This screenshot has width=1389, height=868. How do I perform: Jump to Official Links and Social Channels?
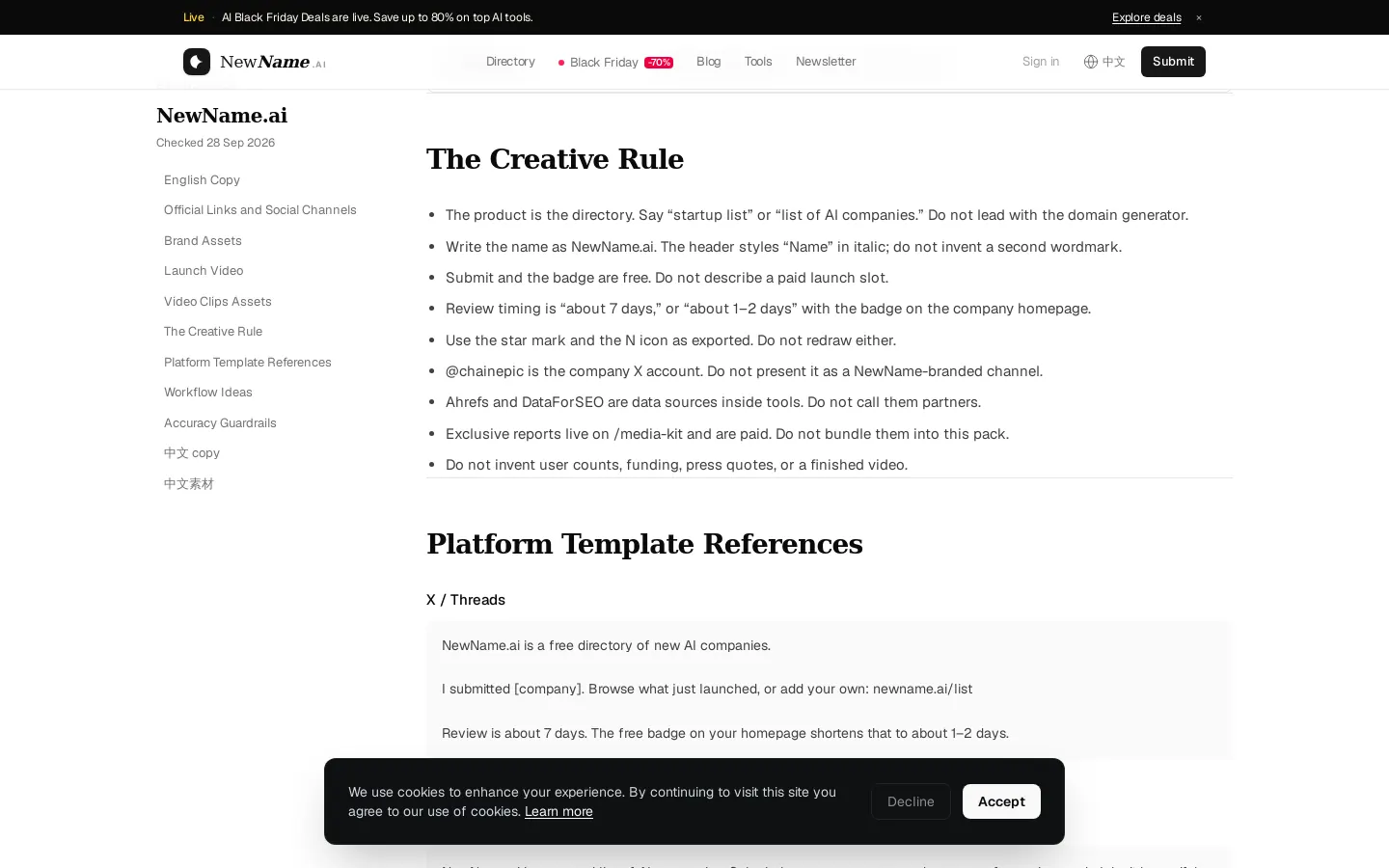[x=260, y=210]
